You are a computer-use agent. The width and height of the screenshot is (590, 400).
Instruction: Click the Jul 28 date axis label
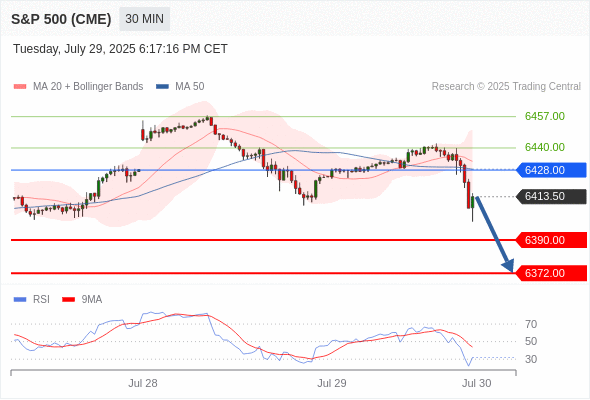point(143,383)
